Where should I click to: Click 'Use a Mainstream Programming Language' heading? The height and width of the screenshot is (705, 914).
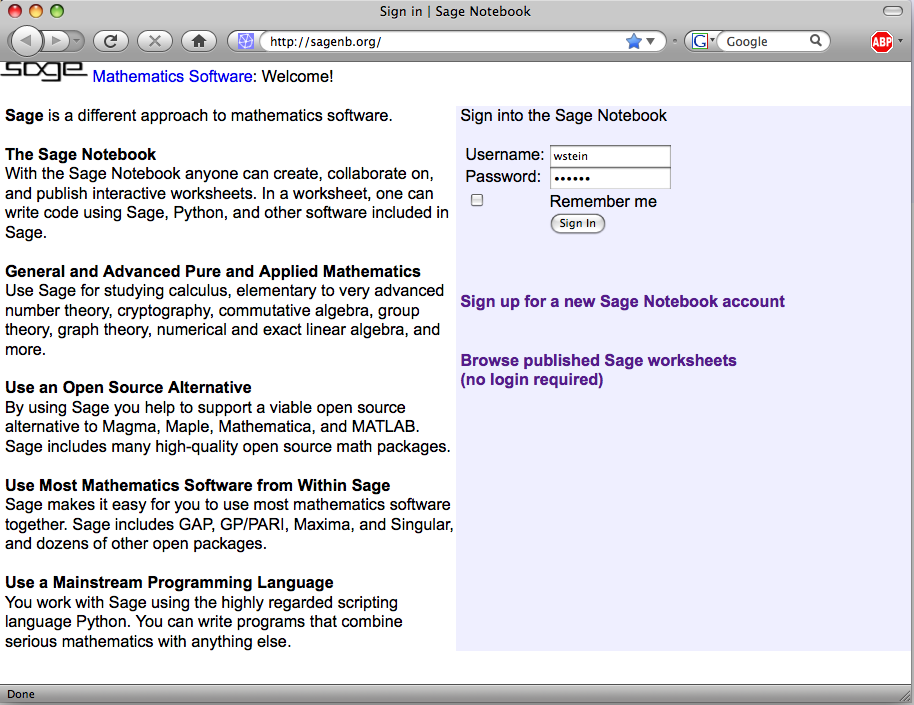tap(169, 583)
